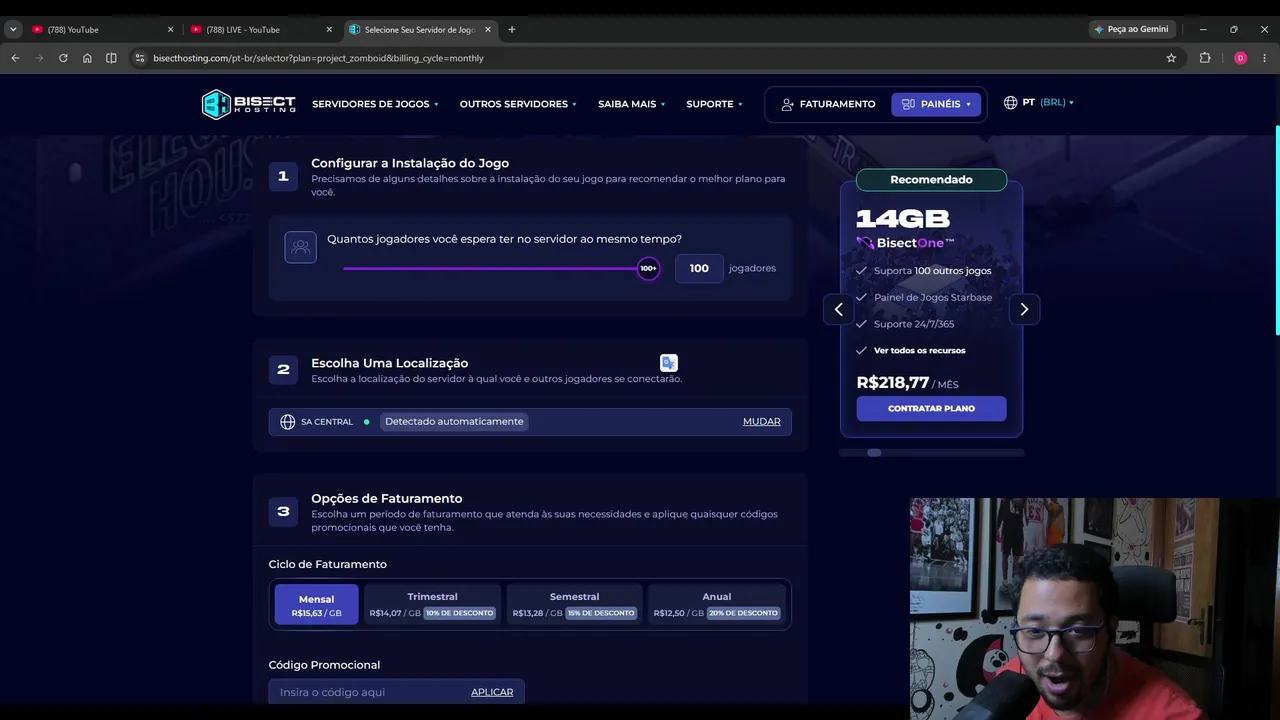Expand the Suporte menu

(x=714, y=104)
